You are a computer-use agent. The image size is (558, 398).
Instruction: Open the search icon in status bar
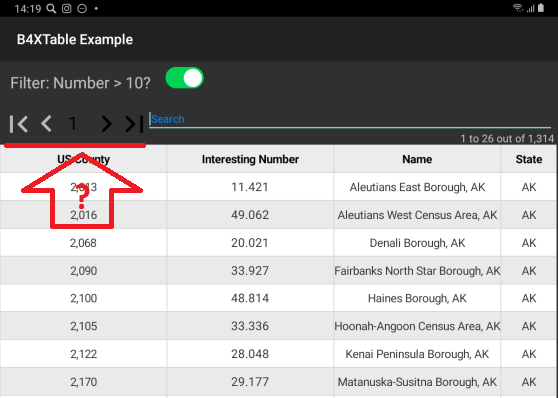[51, 8]
